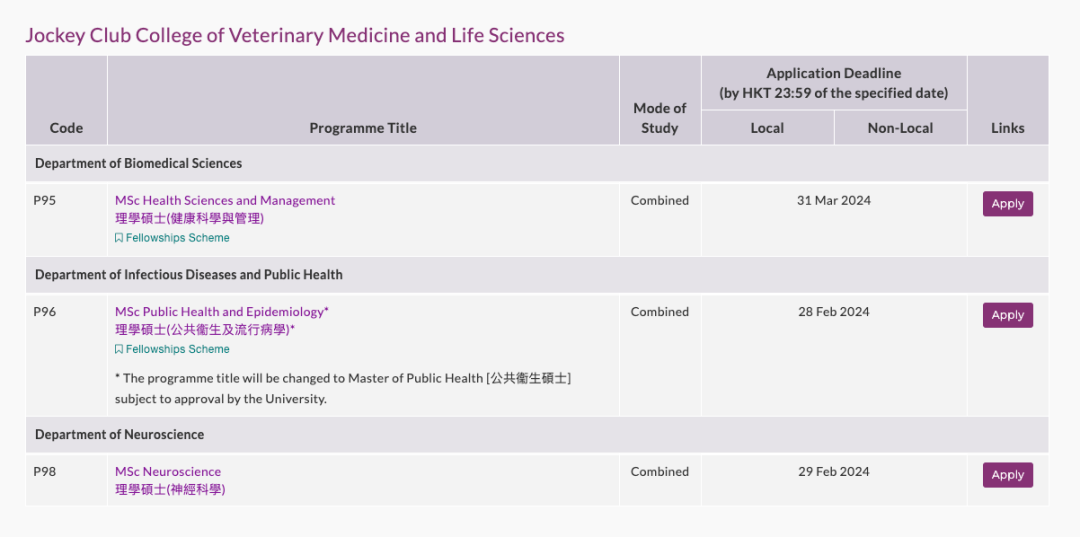Click the Apply button for MSc Neuroscience
This screenshot has height=537, width=1080.
tap(1008, 475)
